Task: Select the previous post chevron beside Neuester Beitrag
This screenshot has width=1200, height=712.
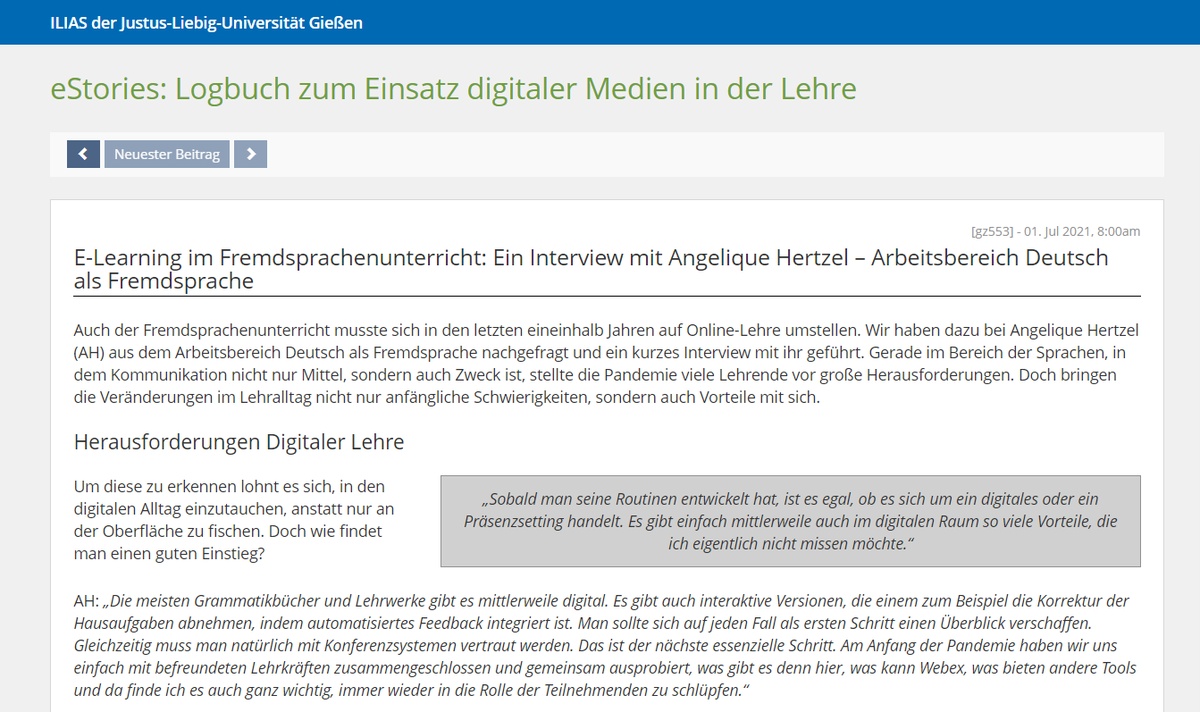Action: (83, 153)
